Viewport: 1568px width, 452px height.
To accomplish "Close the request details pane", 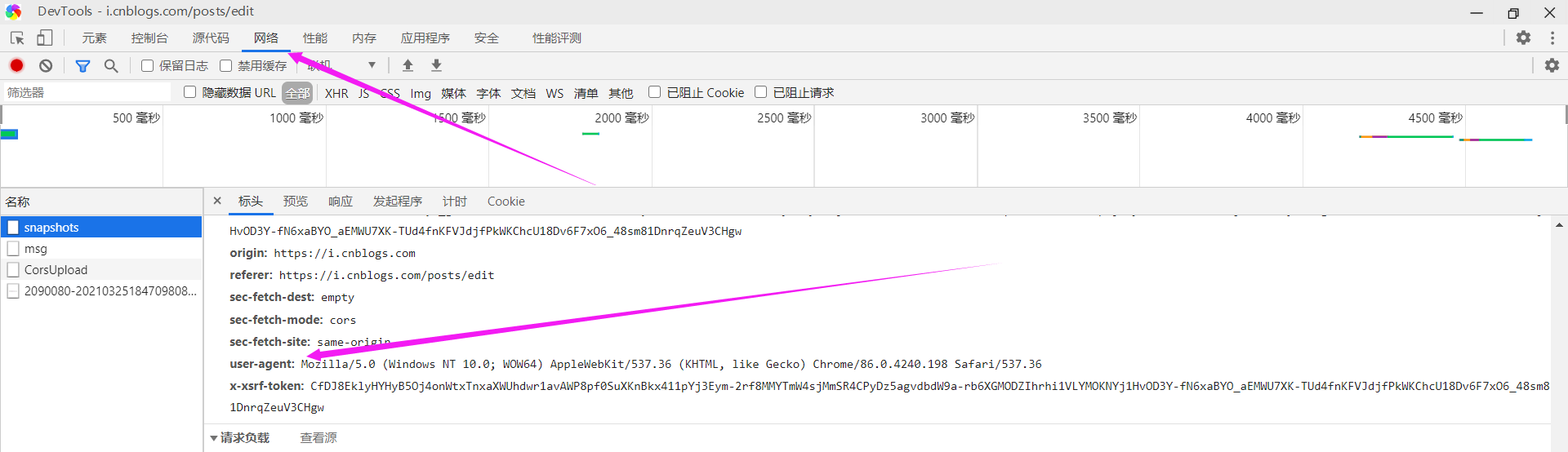I will click(217, 201).
